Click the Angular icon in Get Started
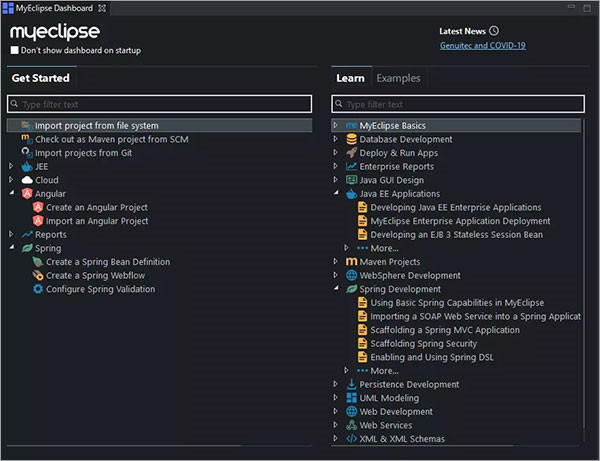600x461 pixels. (x=26, y=194)
